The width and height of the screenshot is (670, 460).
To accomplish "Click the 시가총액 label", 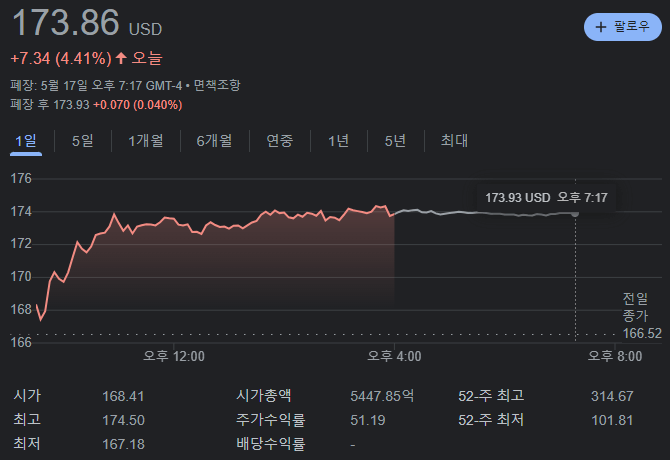I will [x=264, y=395].
